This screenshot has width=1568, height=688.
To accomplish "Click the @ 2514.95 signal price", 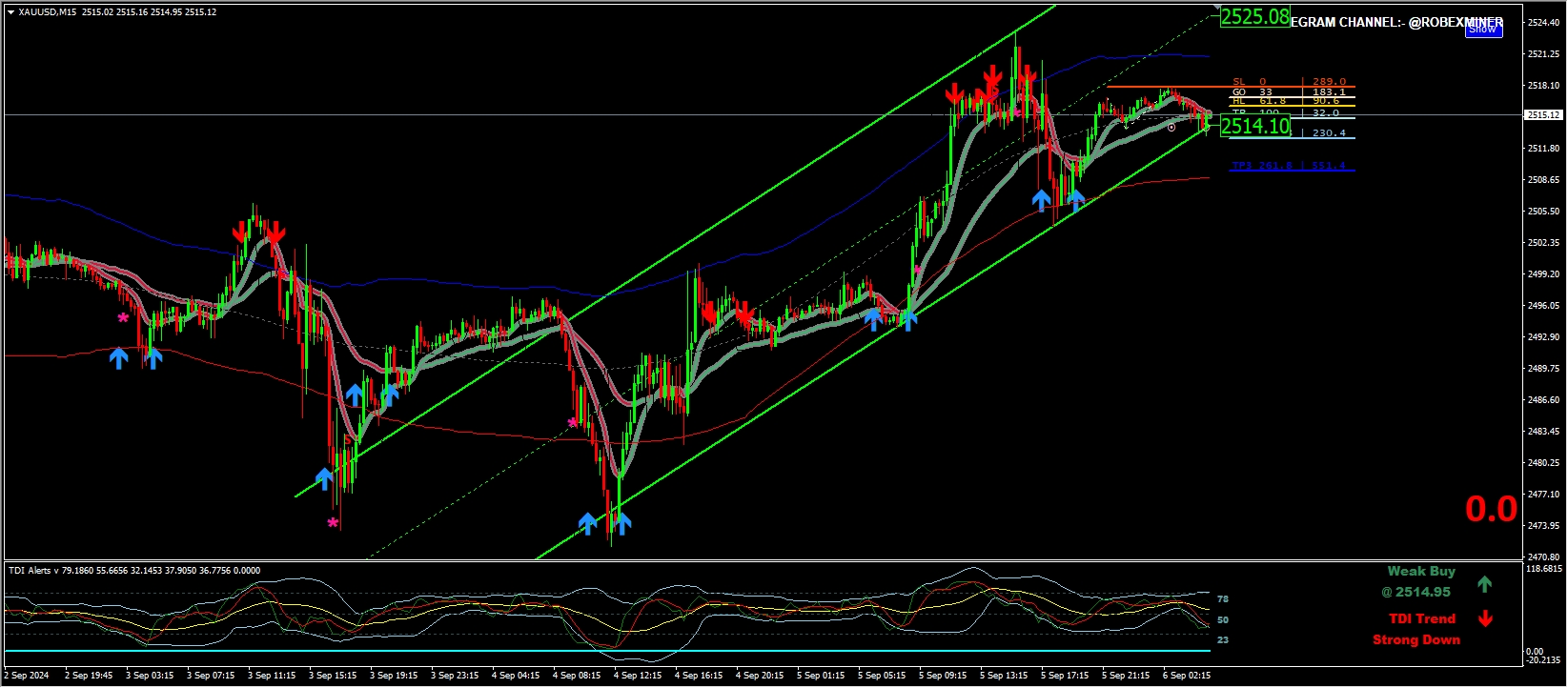I will (x=1416, y=592).
